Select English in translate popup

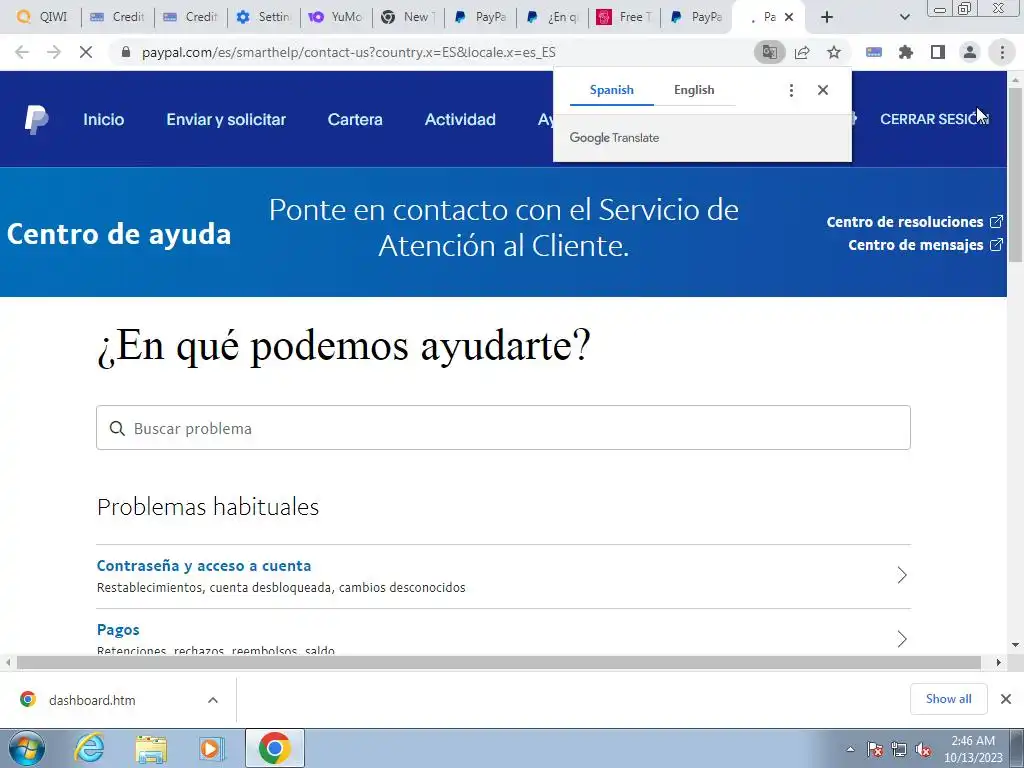[694, 90]
